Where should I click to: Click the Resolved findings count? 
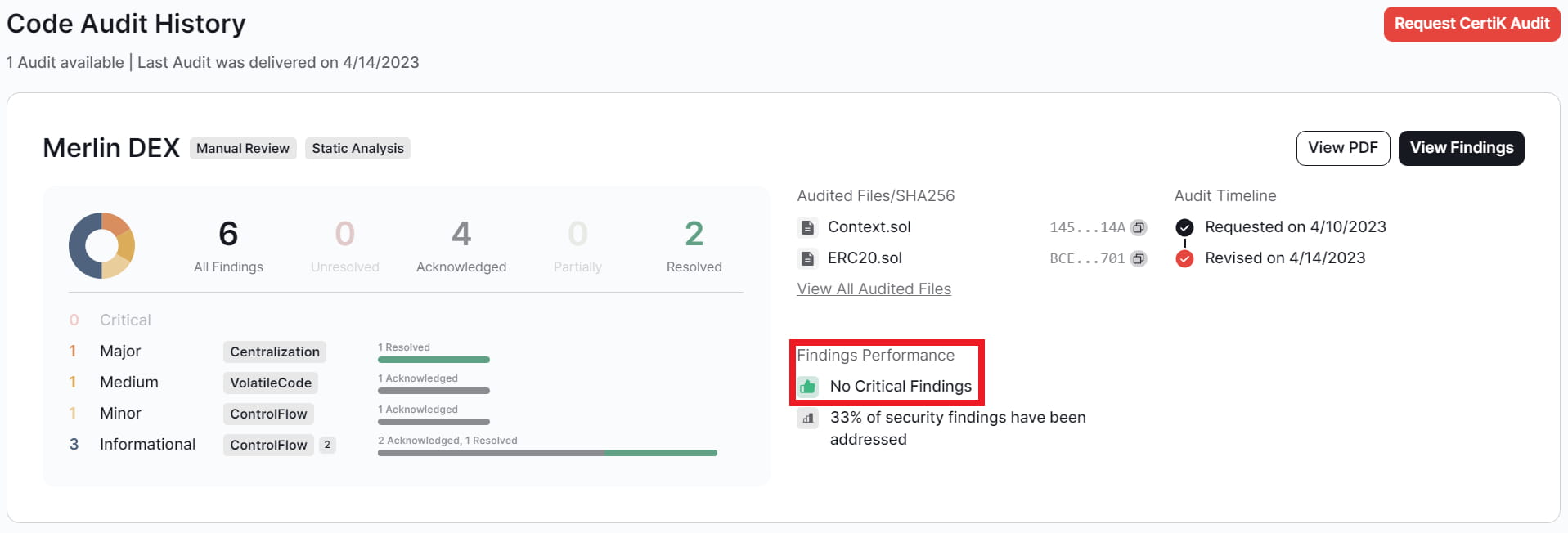pos(694,235)
